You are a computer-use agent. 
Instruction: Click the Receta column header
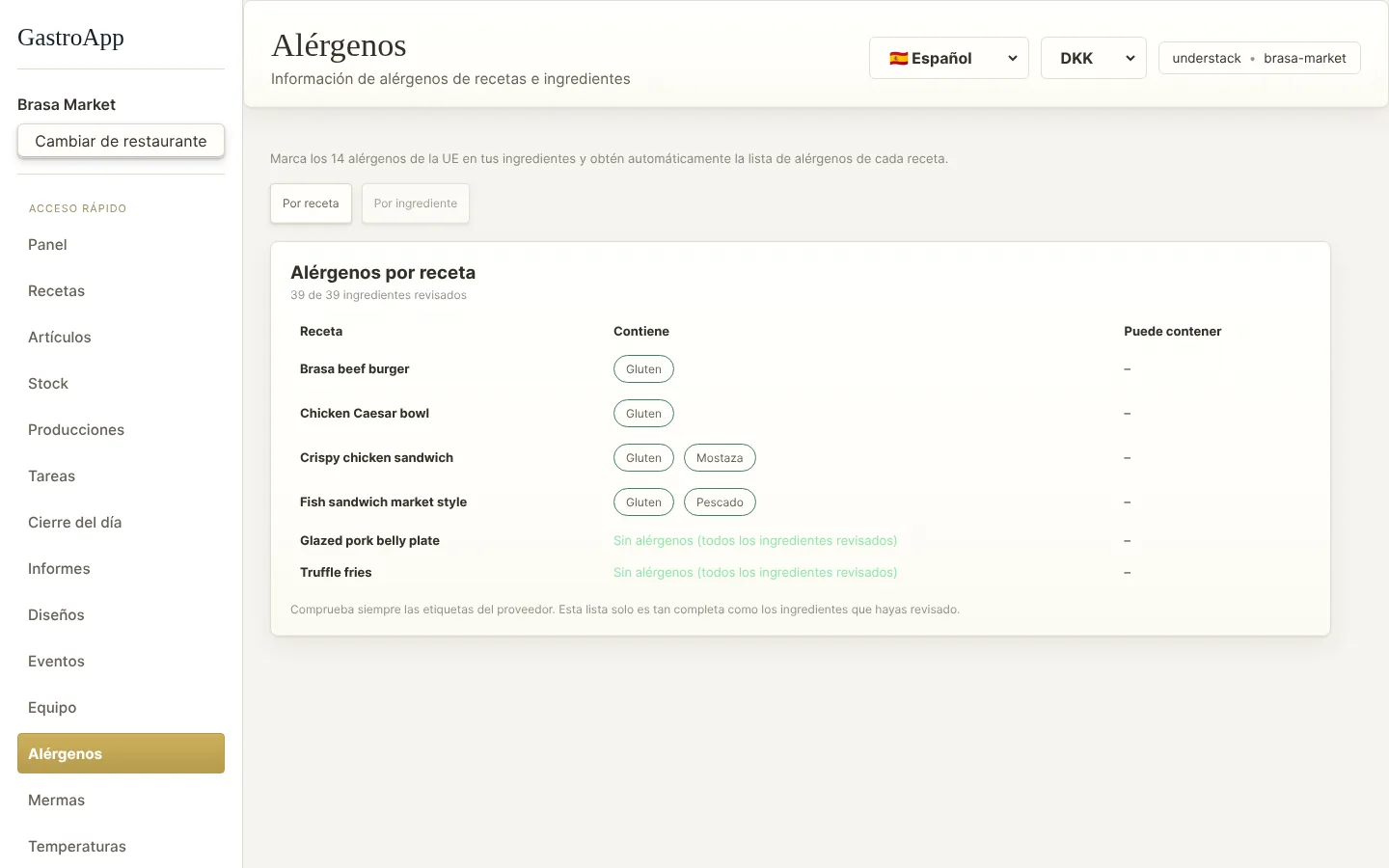pyautogui.click(x=321, y=332)
